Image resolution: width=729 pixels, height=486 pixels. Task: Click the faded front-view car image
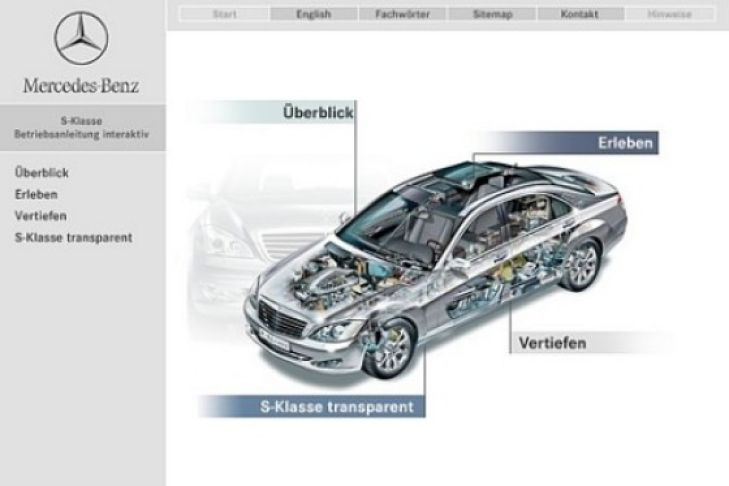coord(260,246)
